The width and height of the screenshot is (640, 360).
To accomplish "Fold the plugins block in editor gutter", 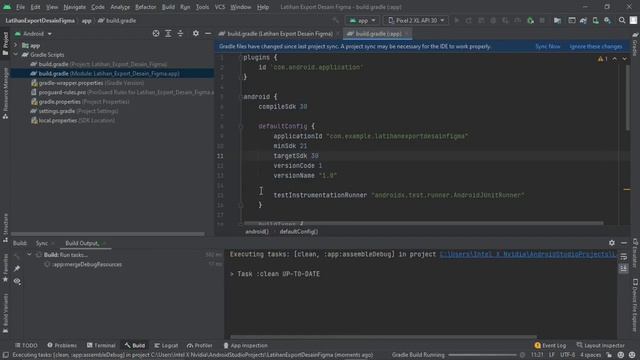I will pos(240,58).
